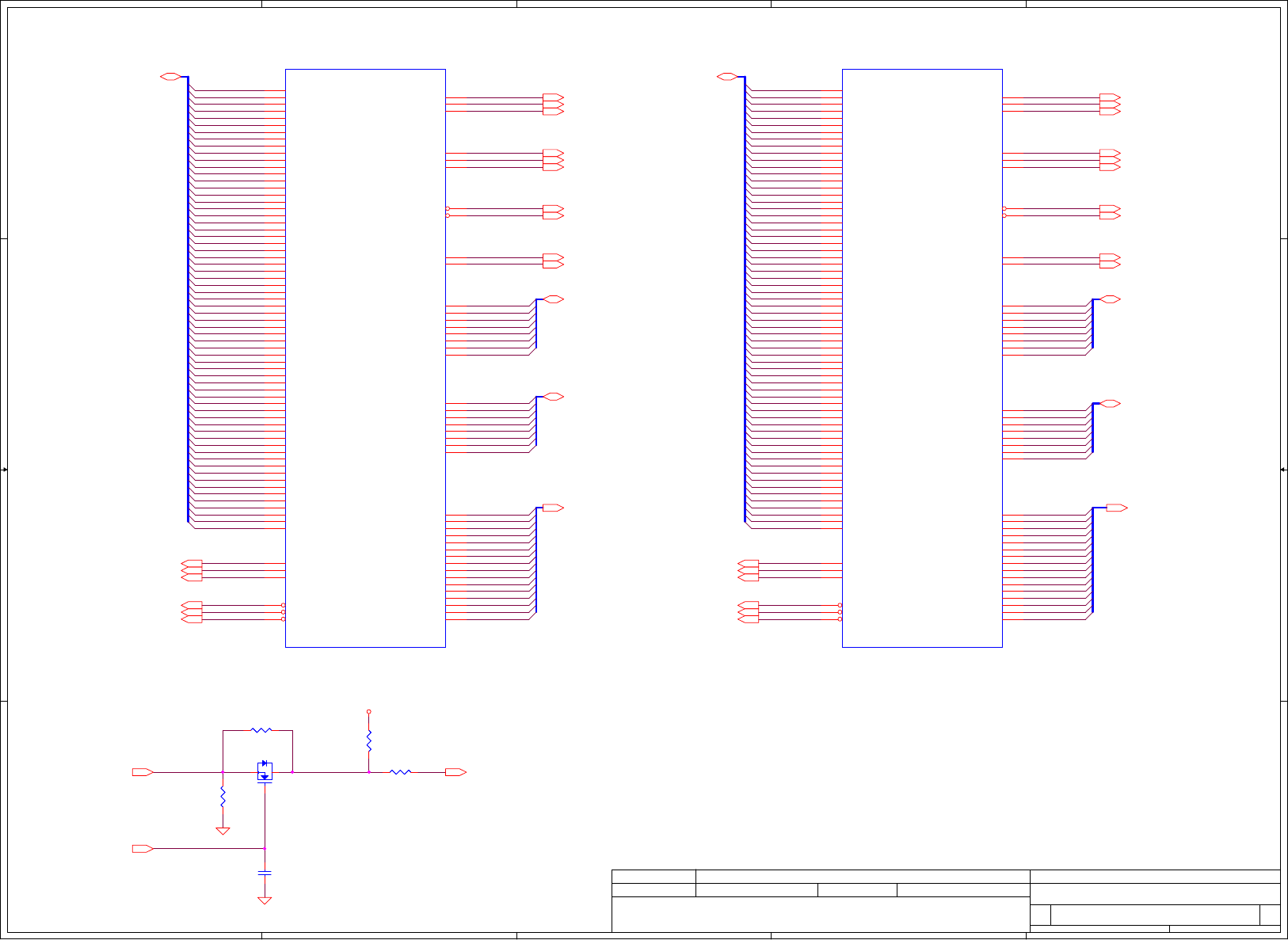Click the output port after the series resistor
The image size is (1288, 940).
coord(456,772)
